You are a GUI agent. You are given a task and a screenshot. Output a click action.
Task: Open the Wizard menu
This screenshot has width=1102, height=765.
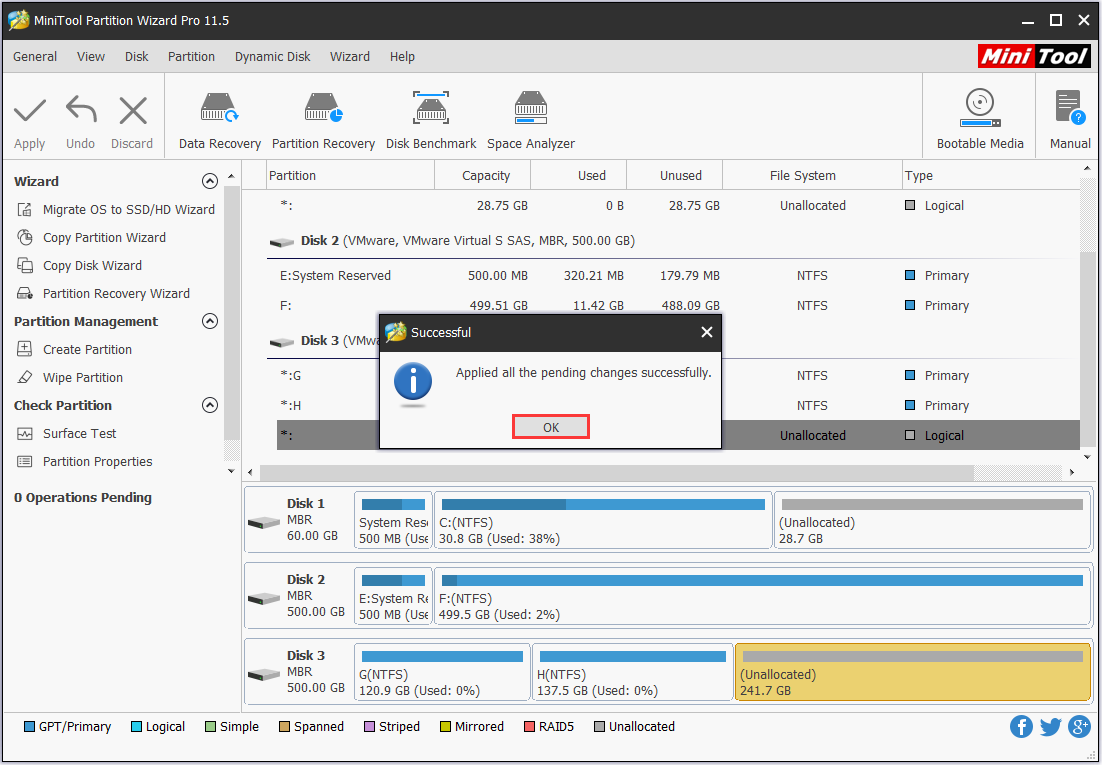point(350,57)
